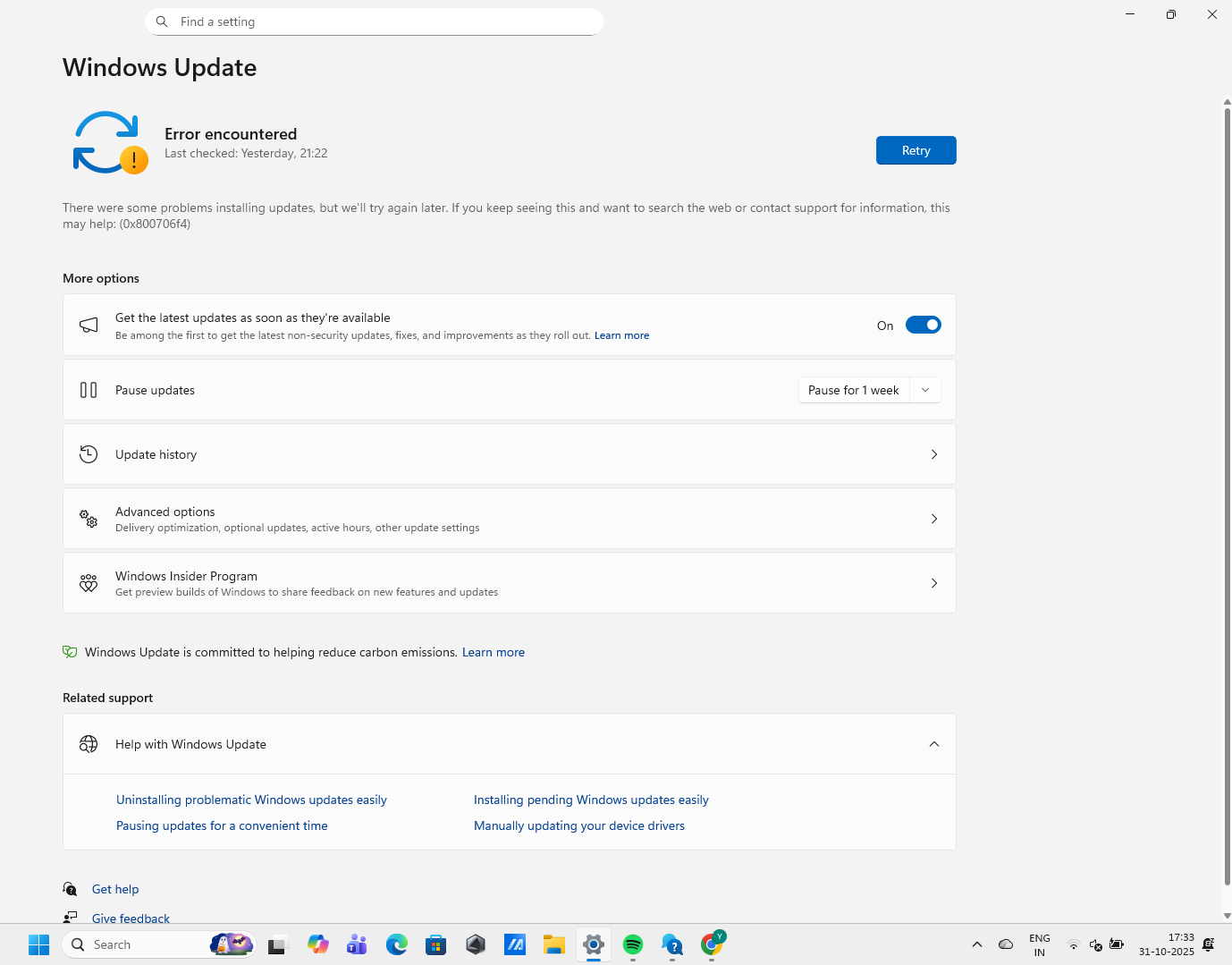
Task: Click the Give feedback link
Action: (131, 918)
